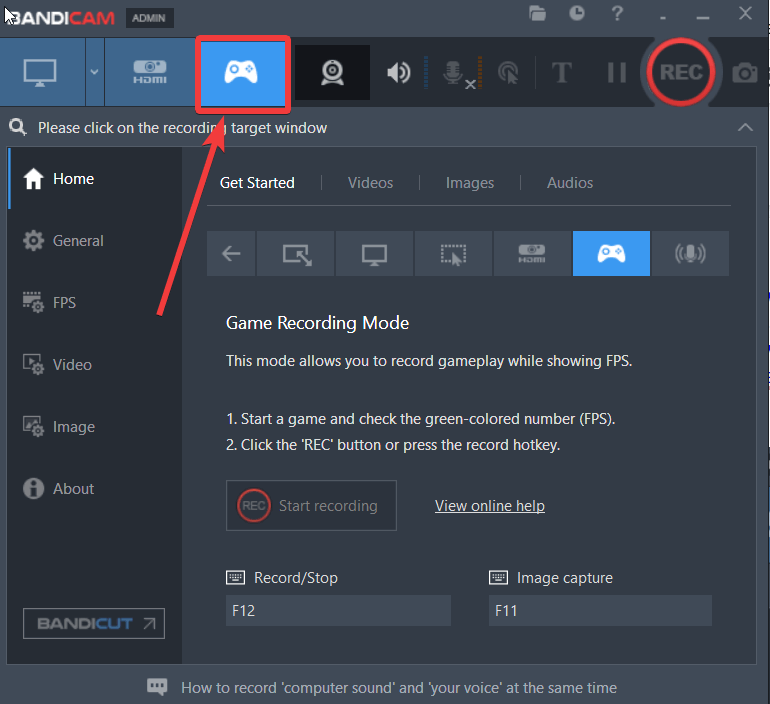The width and height of the screenshot is (770, 704).
Task: Click the ADMIN badge
Action: [149, 18]
